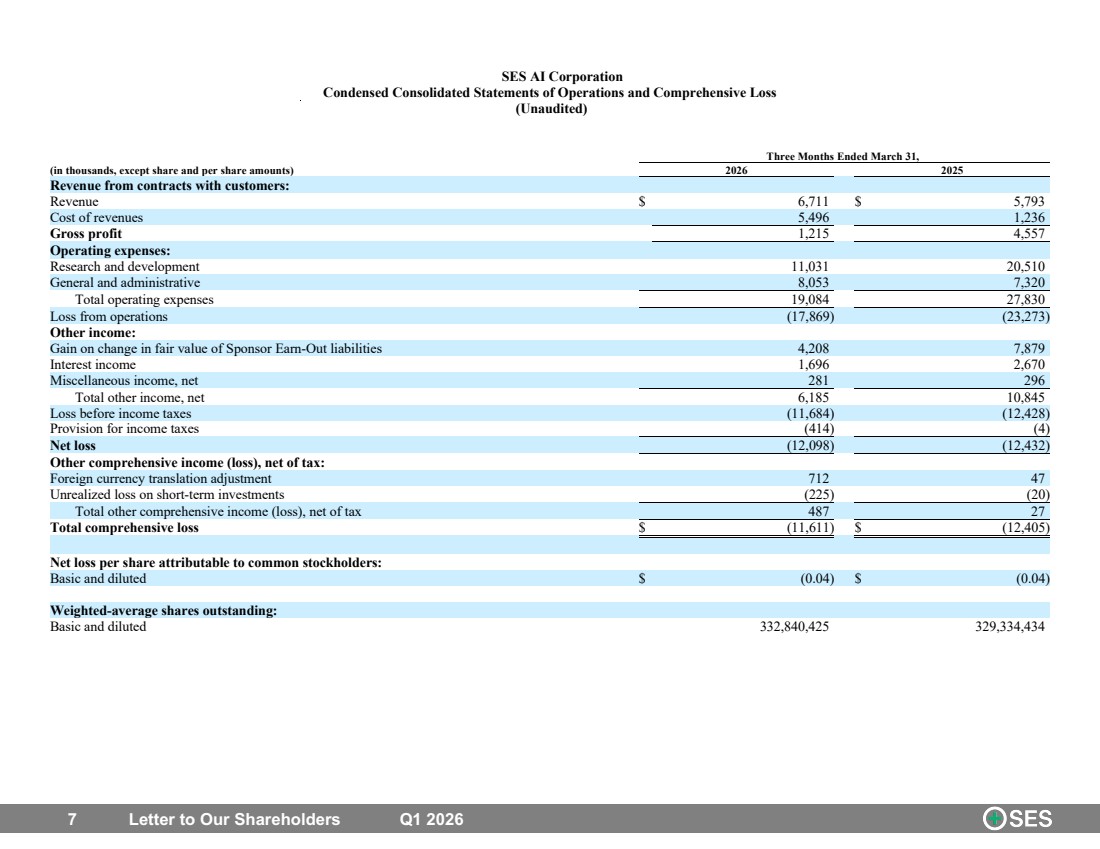
Task: Click the 'Interest income' row label
Action: point(93,365)
